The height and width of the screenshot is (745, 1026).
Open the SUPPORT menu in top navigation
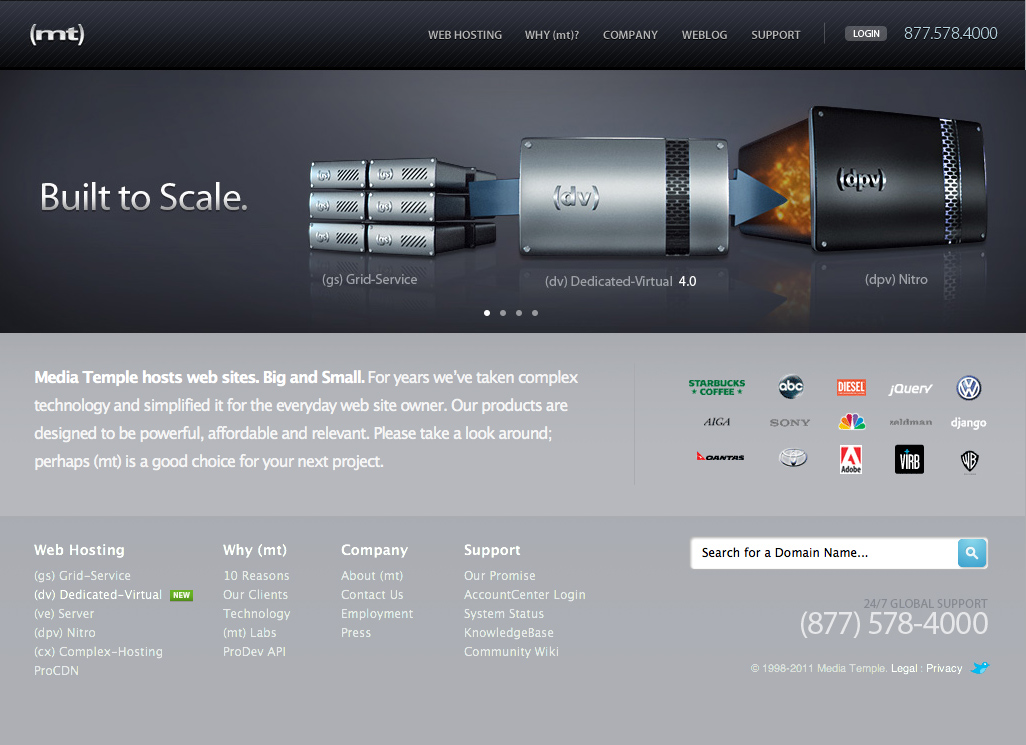click(x=776, y=35)
